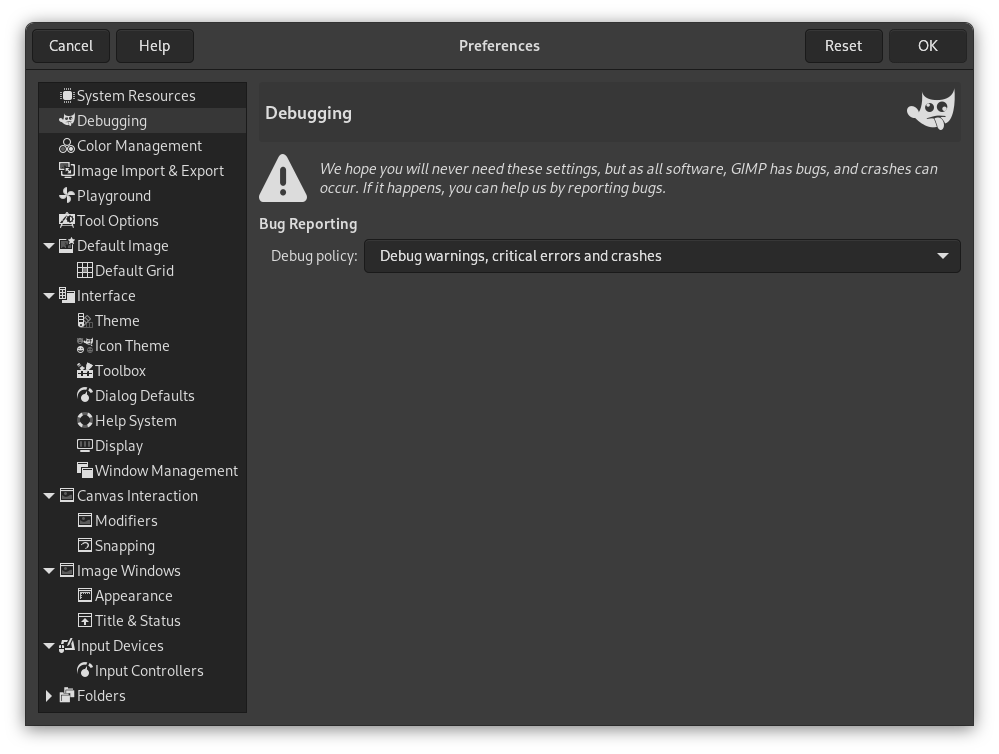Click the Image Import & Export icon
This screenshot has height=754, width=999.
point(66,170)
